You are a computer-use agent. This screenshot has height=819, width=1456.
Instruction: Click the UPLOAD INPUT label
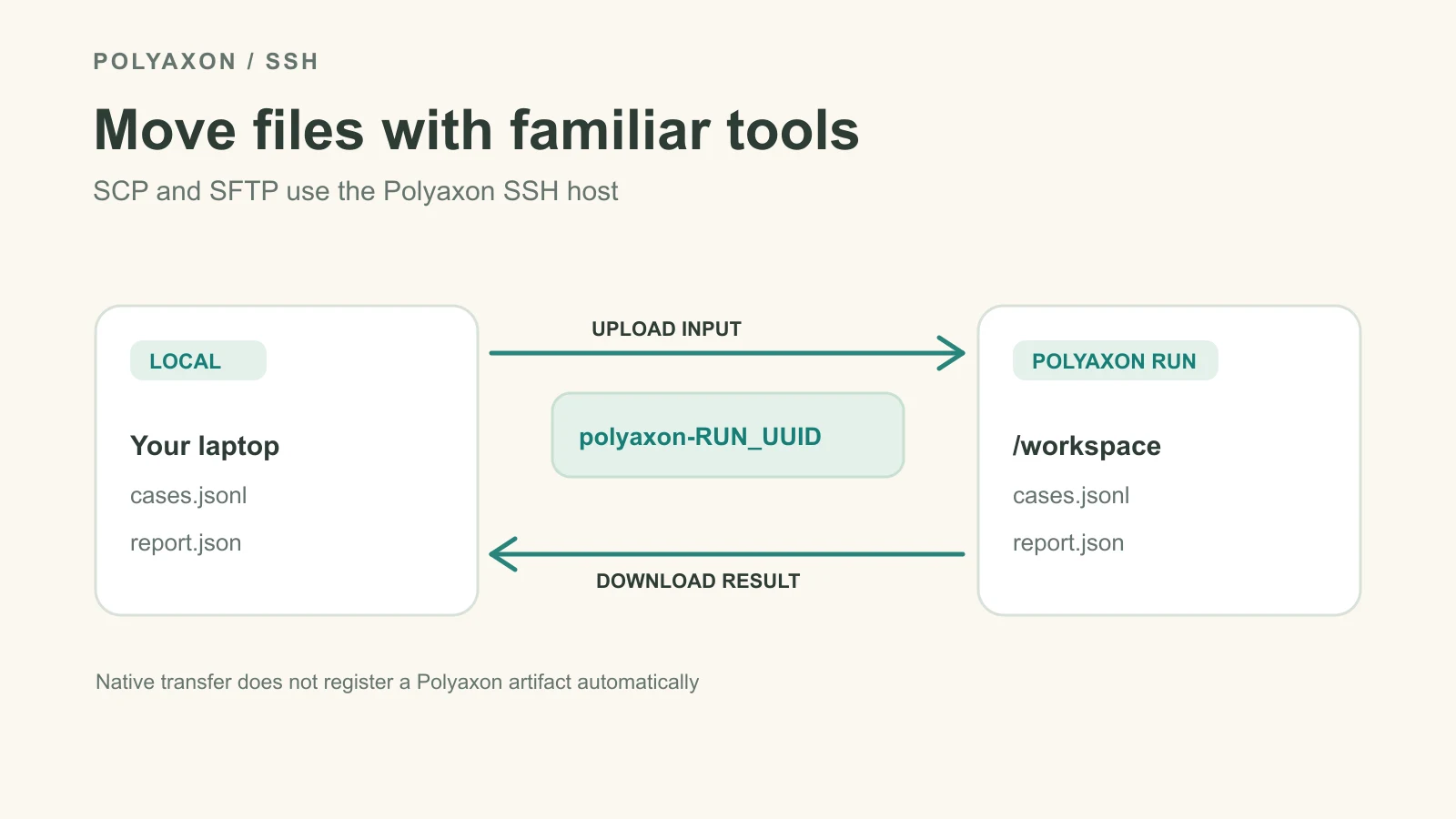coord(666,329)
